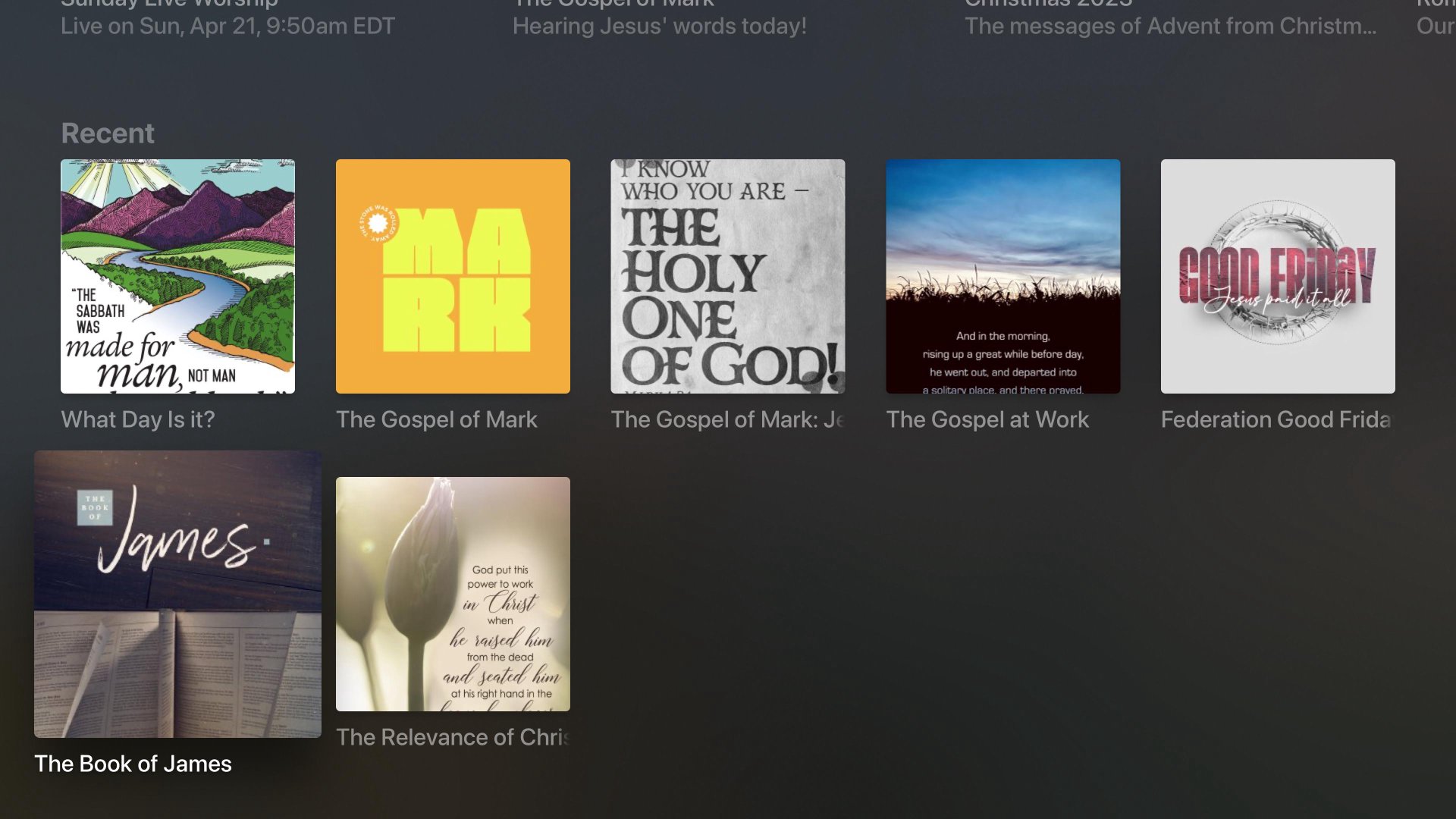Open the Good Friday crown of thorns artwork
The image size is (1456, 819).
1278,276
